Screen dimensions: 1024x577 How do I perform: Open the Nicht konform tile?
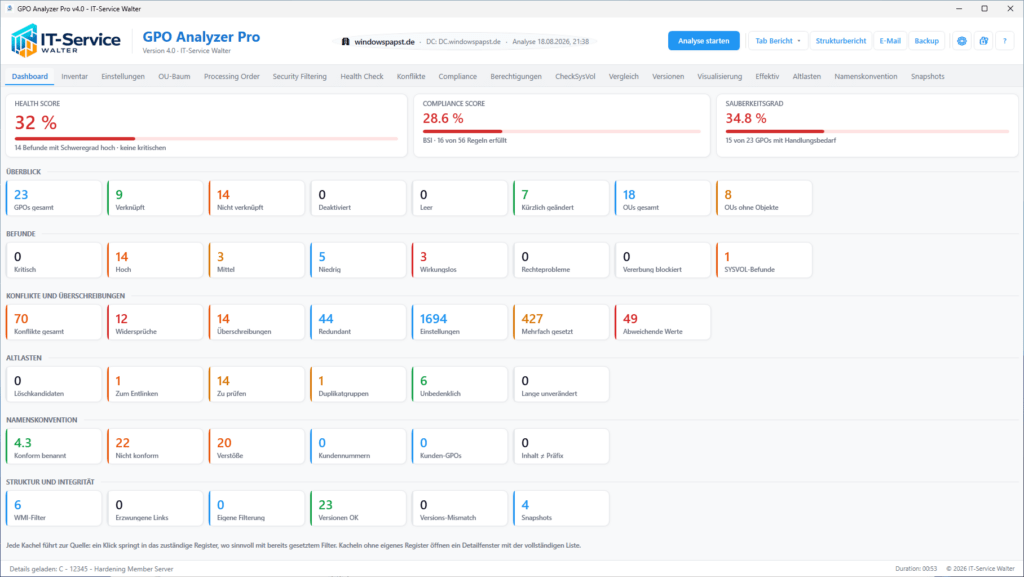click(155, 446)
